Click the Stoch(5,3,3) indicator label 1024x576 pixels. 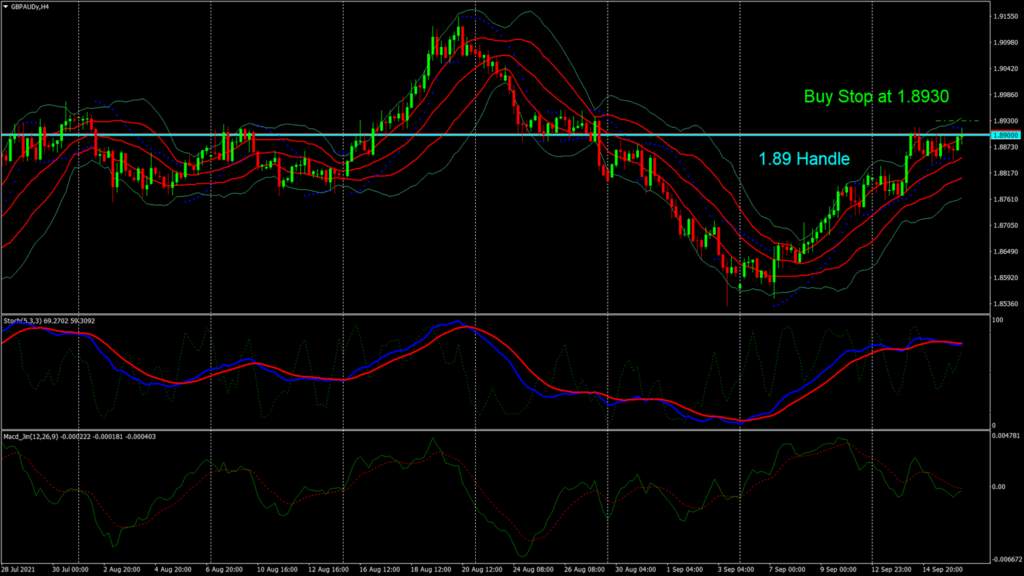pos(49,321)
